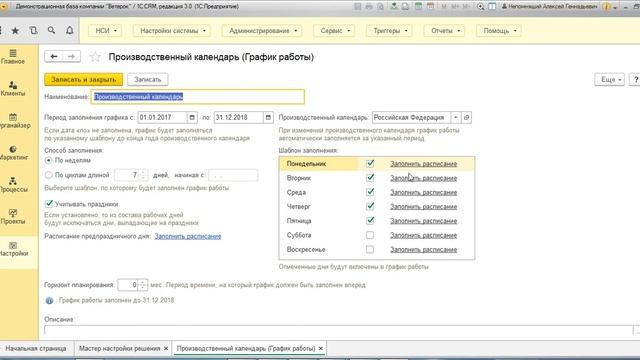
Task: Click the Горизонт планирования stepper arrows
Action: click(x=143, y=285)
